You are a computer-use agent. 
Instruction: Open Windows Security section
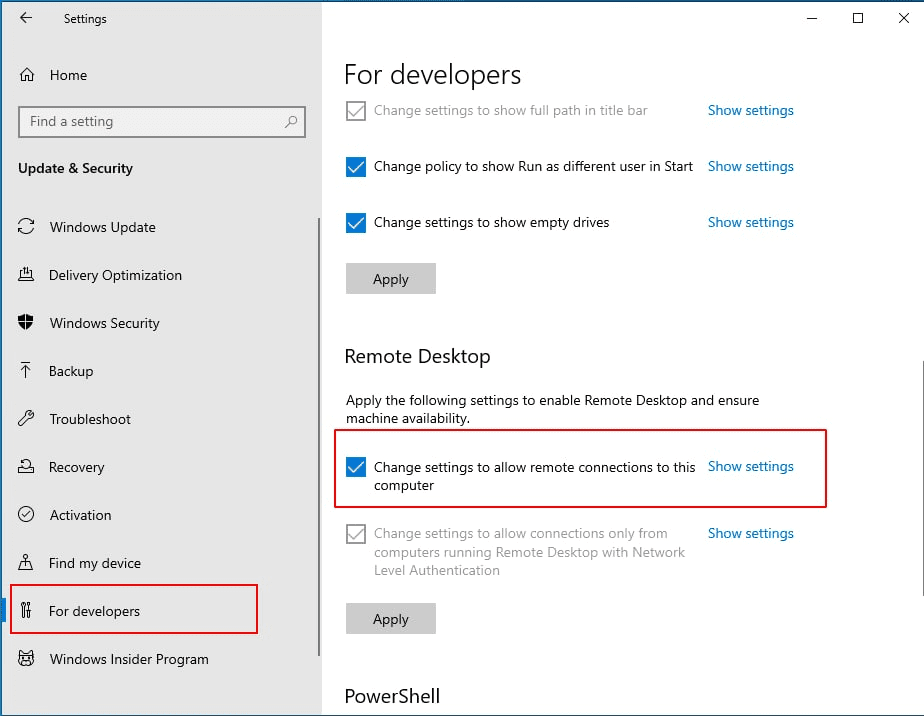104,323
